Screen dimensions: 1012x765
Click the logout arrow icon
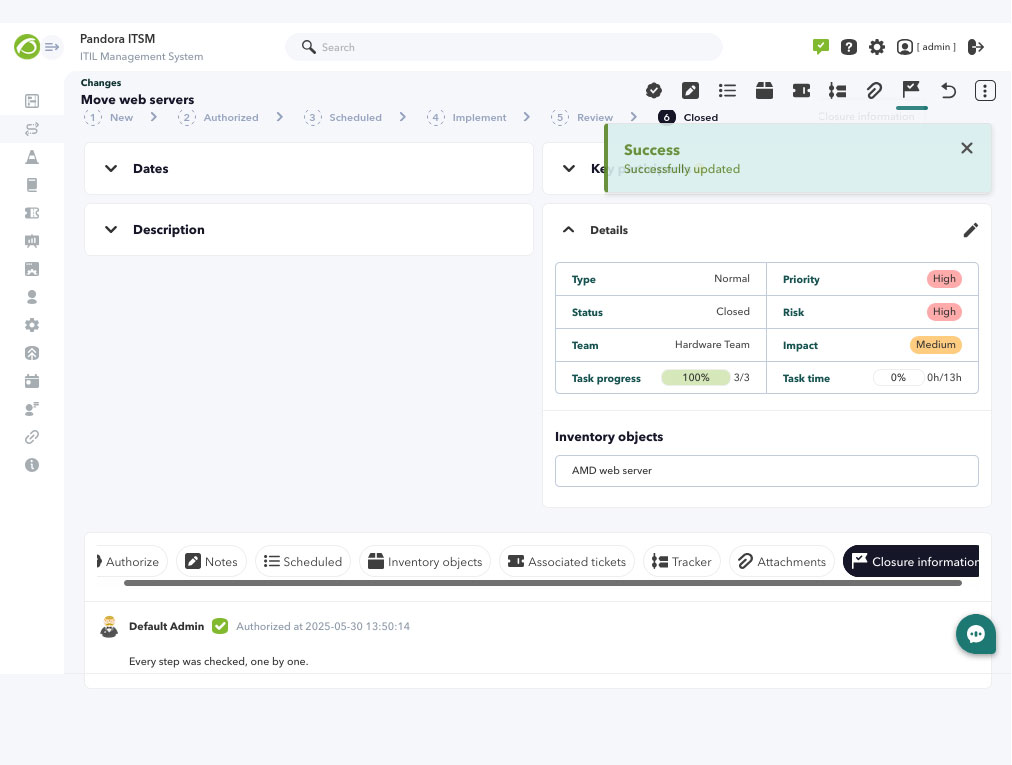point(976,47)
